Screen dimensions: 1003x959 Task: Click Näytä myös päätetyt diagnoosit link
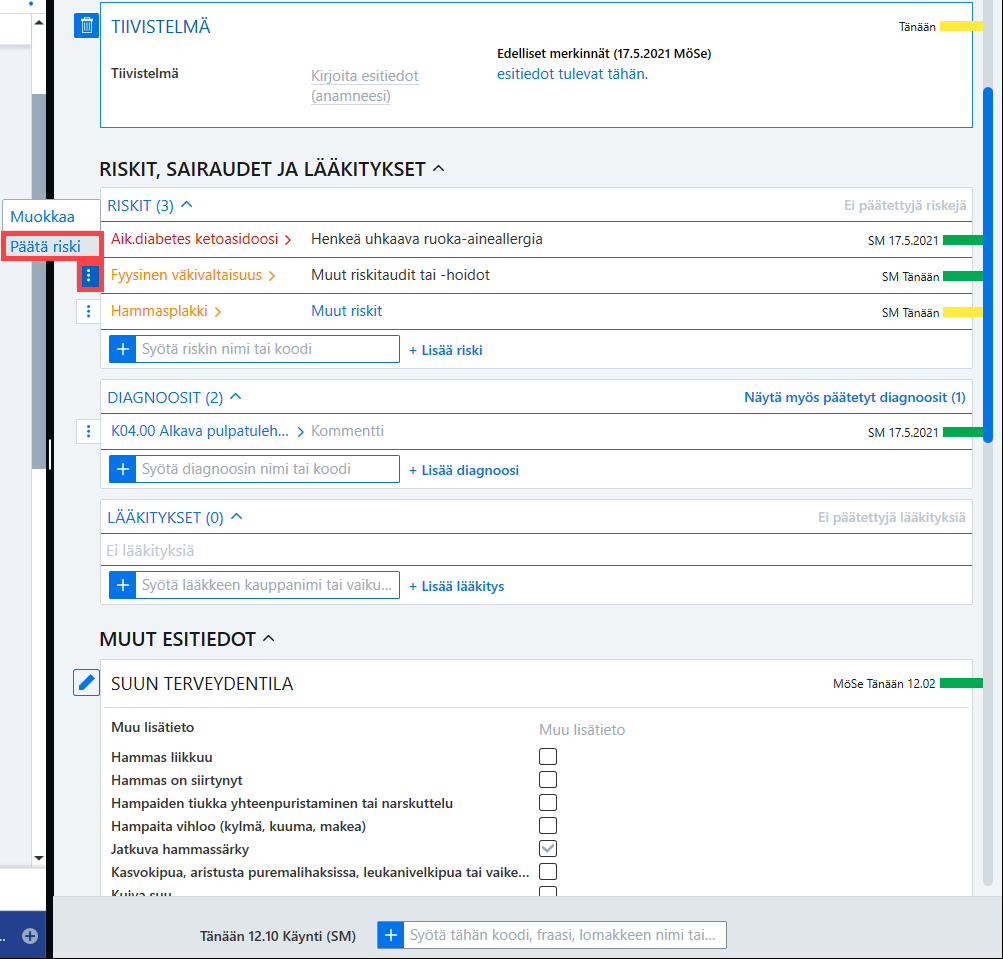(x=855, y=397)
